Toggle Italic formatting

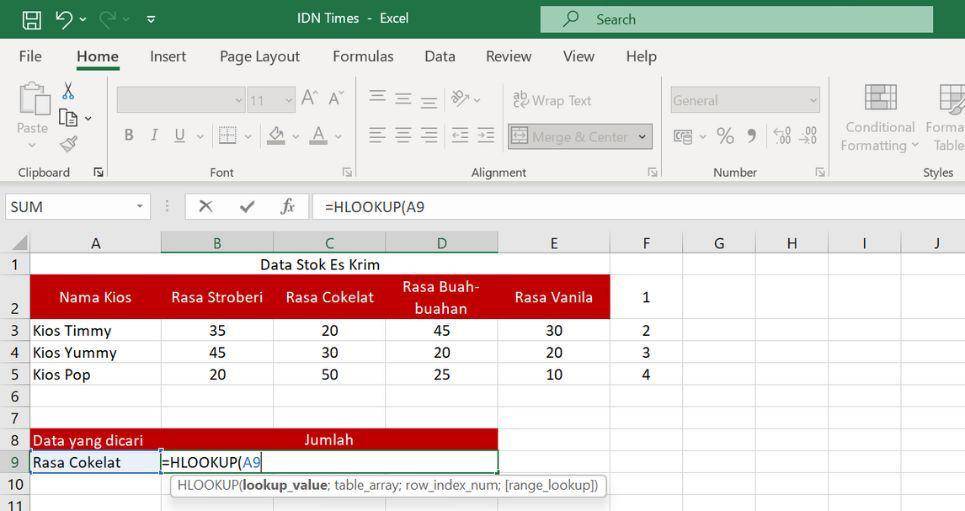pos(154,135)
